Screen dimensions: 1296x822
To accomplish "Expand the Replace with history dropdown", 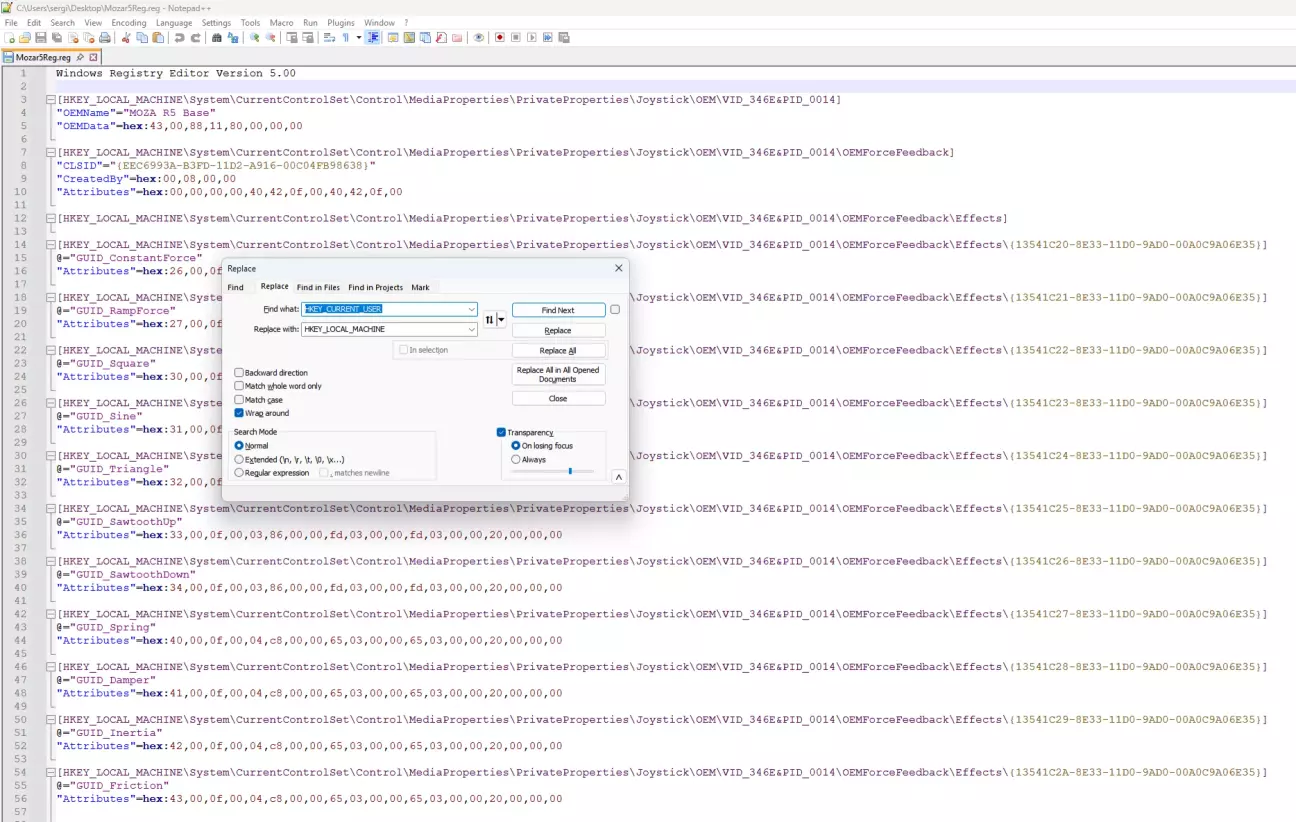I will click(471, 329).
